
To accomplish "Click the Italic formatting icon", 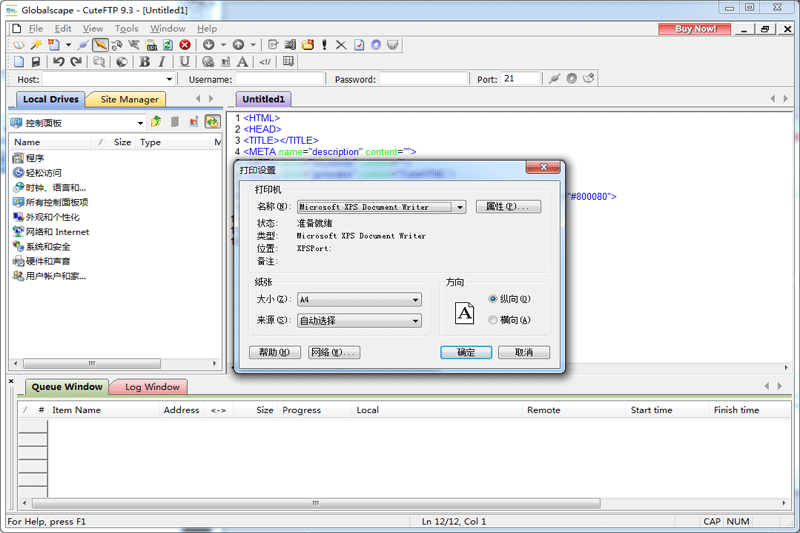I will click(x=162, y=62).
